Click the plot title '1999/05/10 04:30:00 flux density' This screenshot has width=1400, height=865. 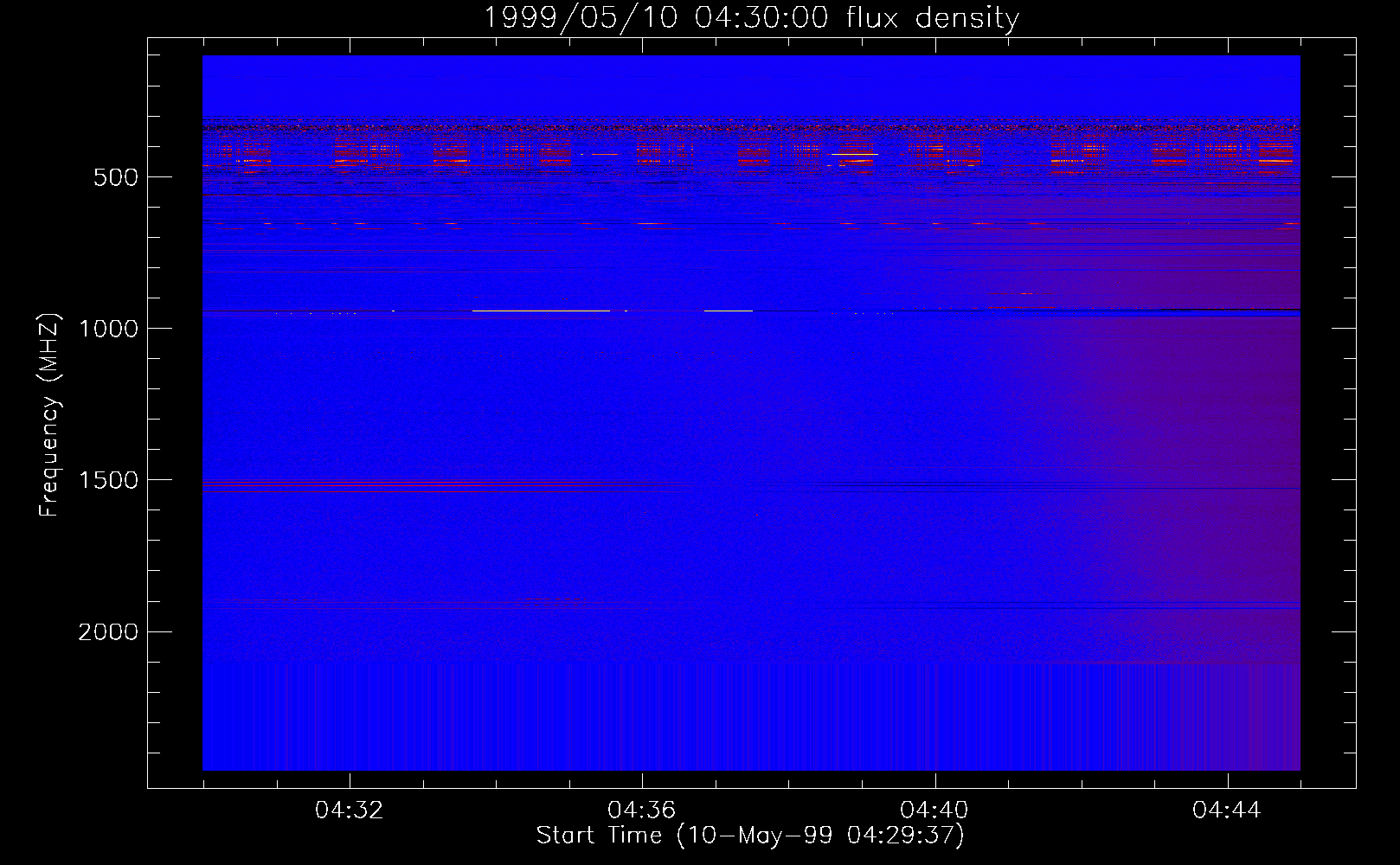coord(751,17)
